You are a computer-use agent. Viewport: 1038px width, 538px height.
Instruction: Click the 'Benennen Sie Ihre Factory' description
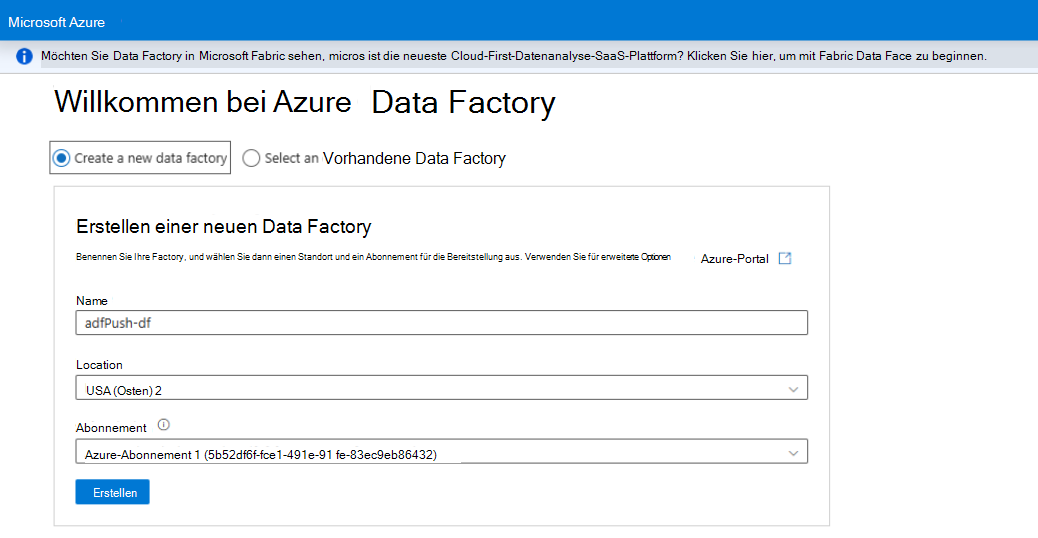coord(373,257)
